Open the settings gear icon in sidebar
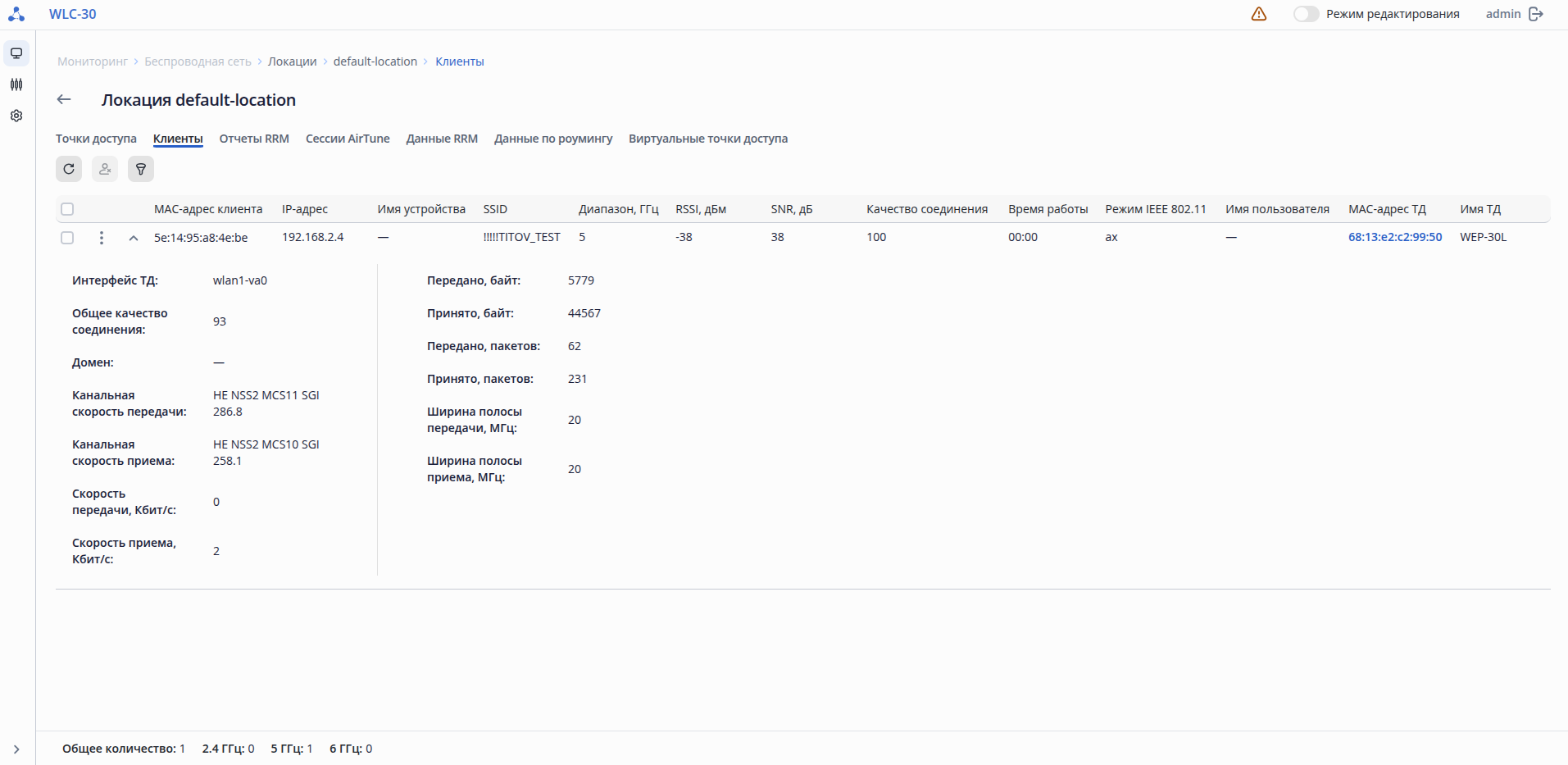Viewport: 1568px width, 765px height. click(x=16, y=116)
